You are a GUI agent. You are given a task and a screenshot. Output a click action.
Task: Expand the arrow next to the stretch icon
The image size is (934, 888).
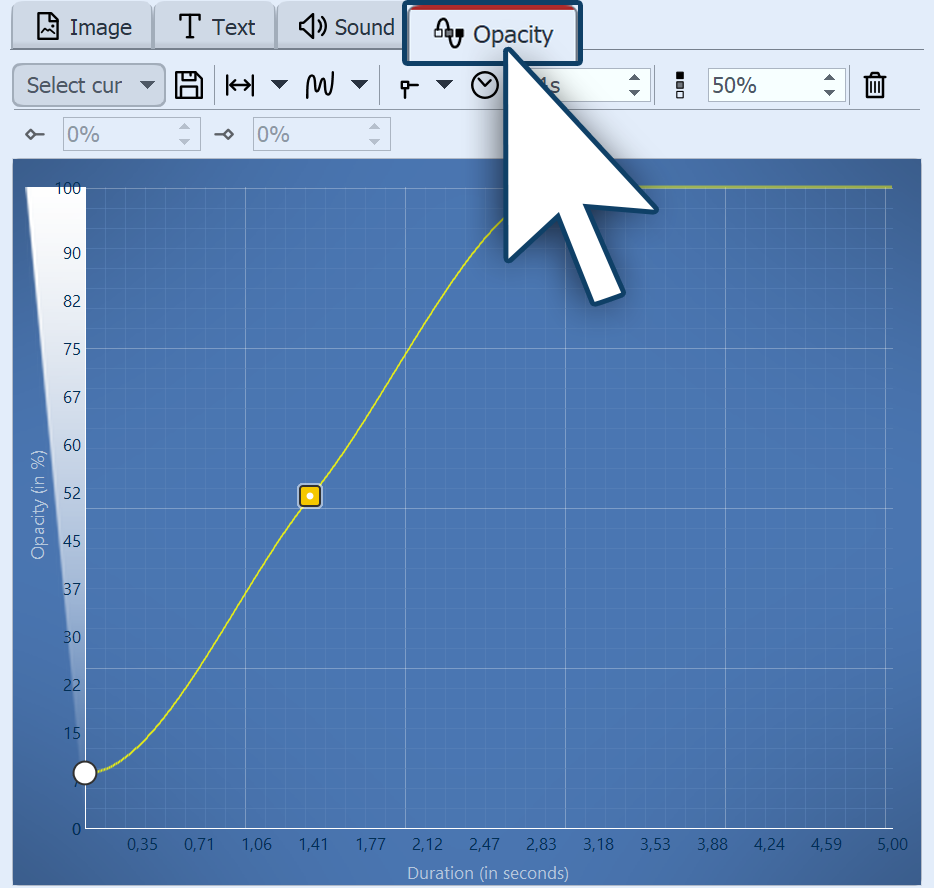pos(280,86)
